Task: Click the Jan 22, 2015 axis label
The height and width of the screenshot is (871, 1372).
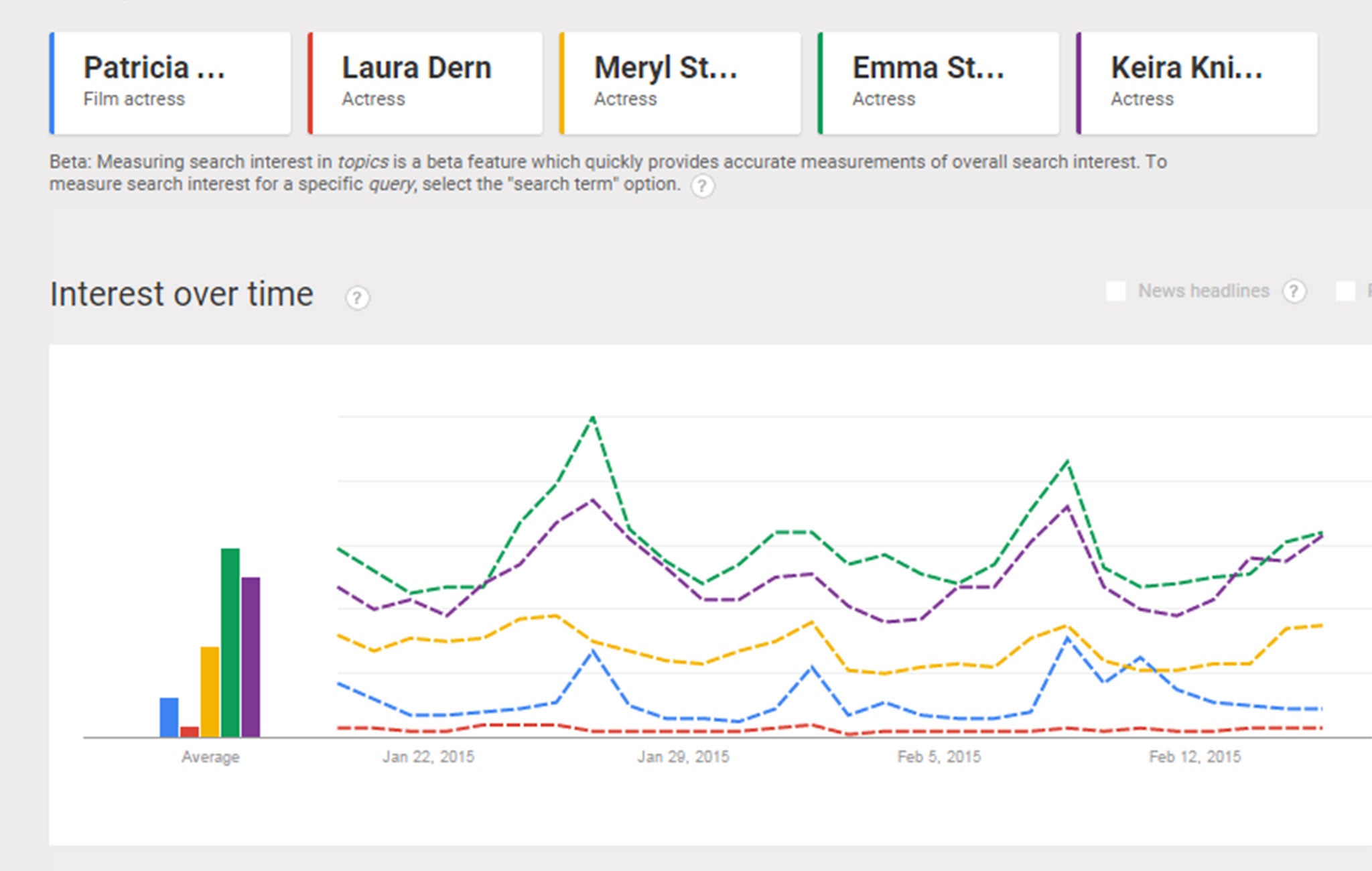Action: 428,756
